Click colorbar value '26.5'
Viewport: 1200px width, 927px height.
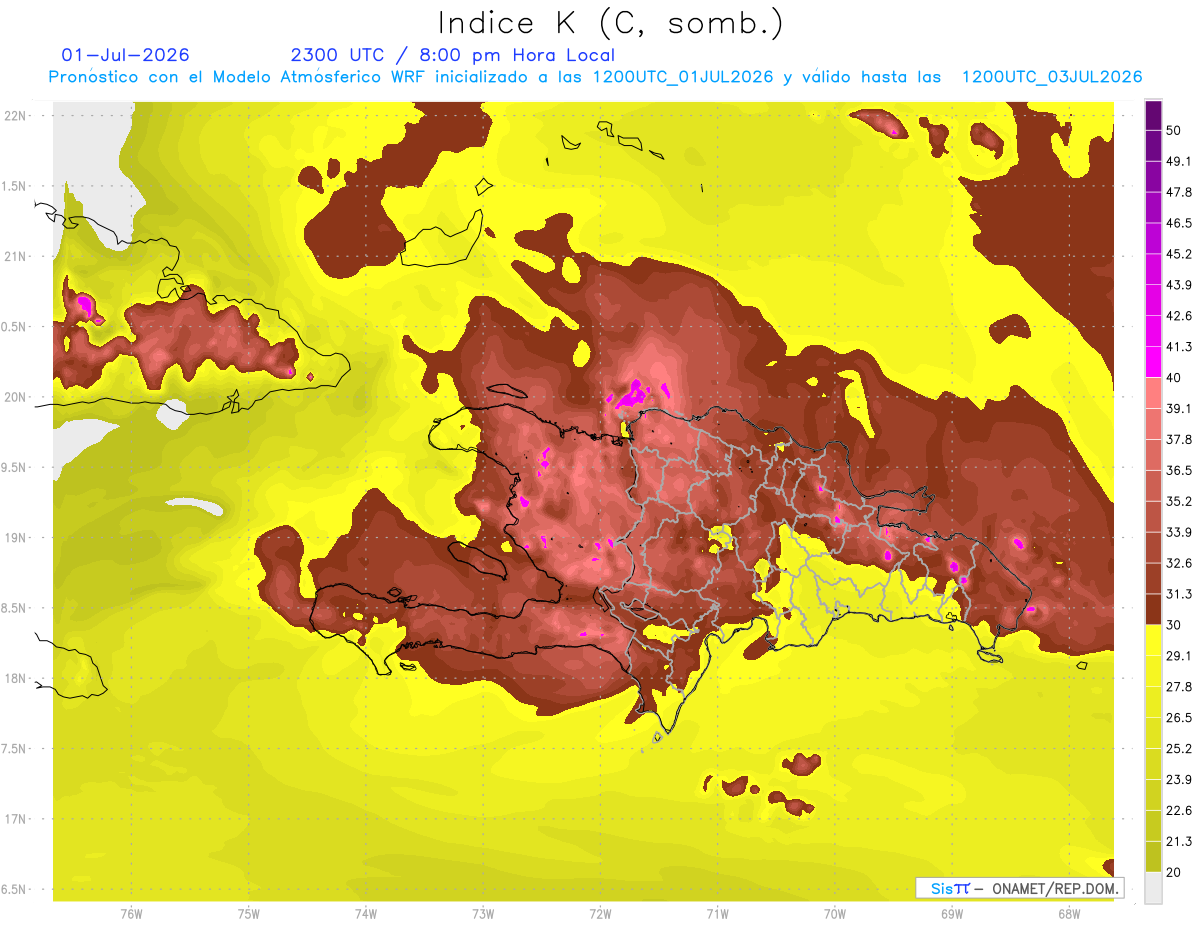[1179, 717]
